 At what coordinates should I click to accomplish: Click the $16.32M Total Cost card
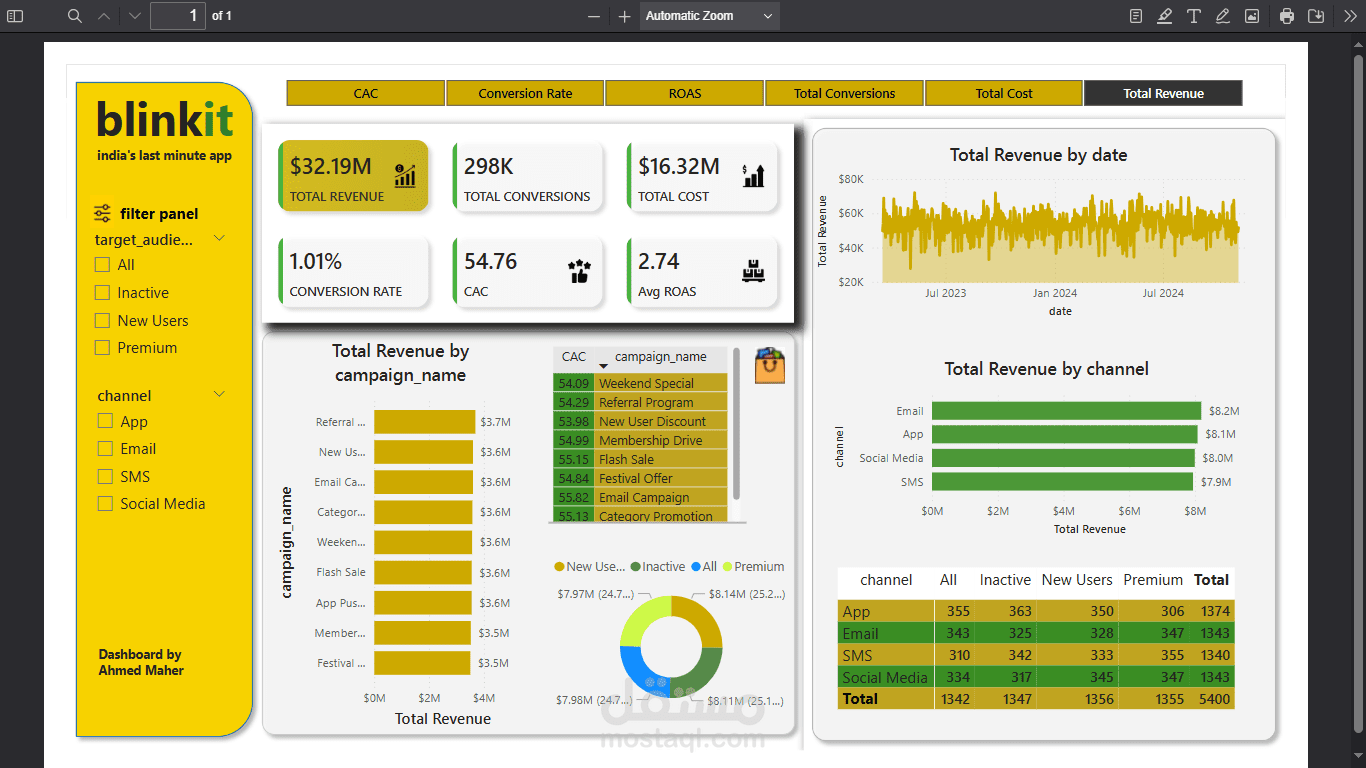(702, 176)
